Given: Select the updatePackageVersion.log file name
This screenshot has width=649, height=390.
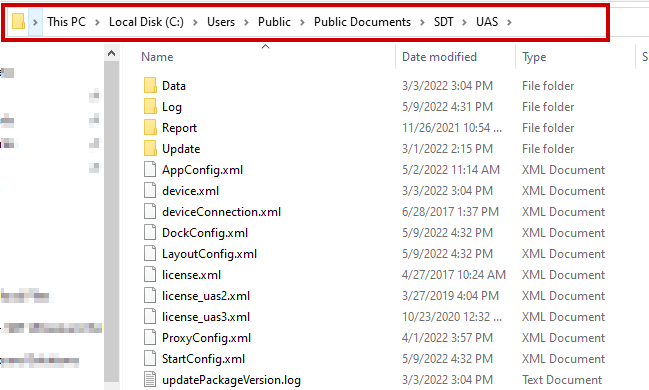Looking at the screenshot, I should tap(231, 380).
